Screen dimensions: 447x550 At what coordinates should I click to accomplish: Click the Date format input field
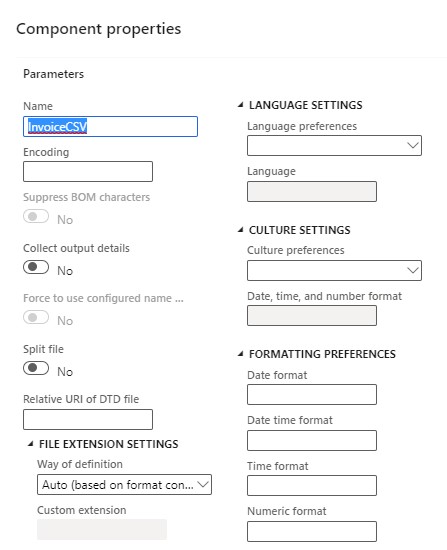(312, 395)
